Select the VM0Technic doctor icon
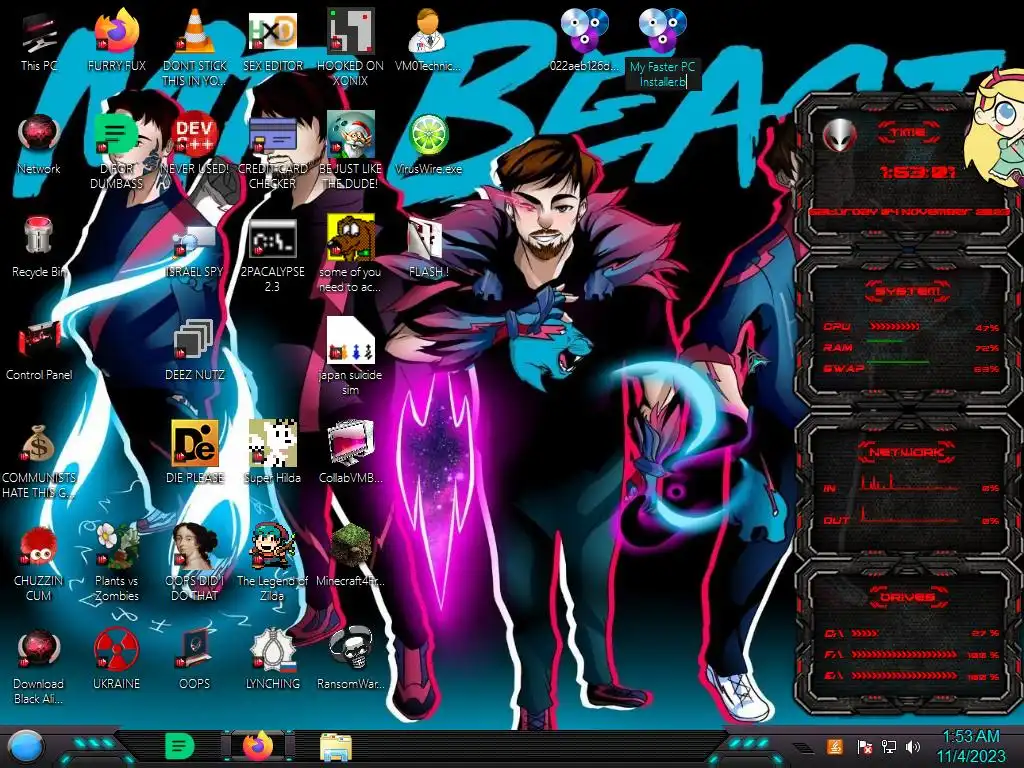 [428, 40]
